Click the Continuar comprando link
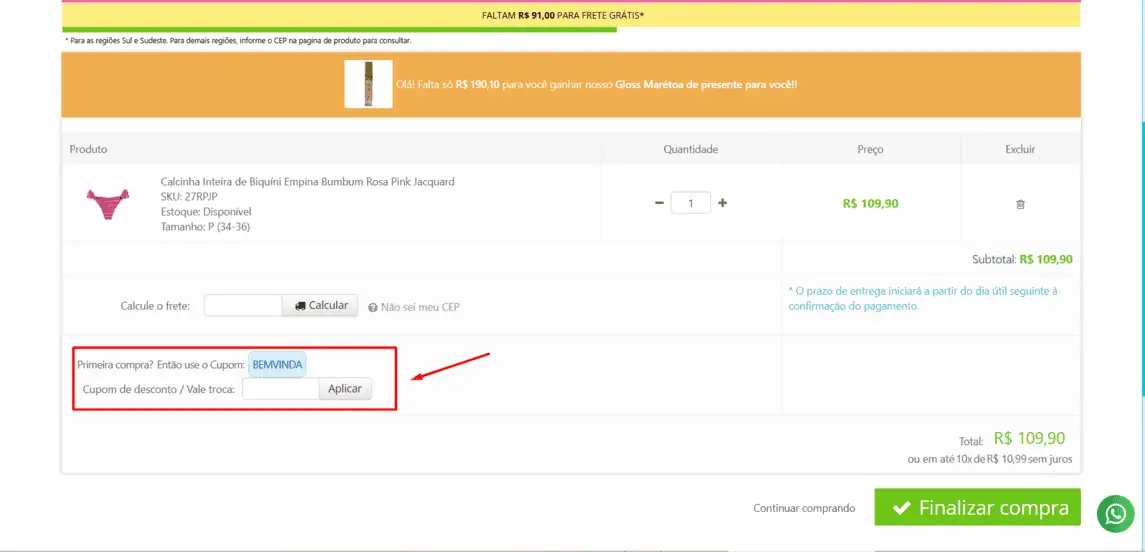 [x=804, y=508]
